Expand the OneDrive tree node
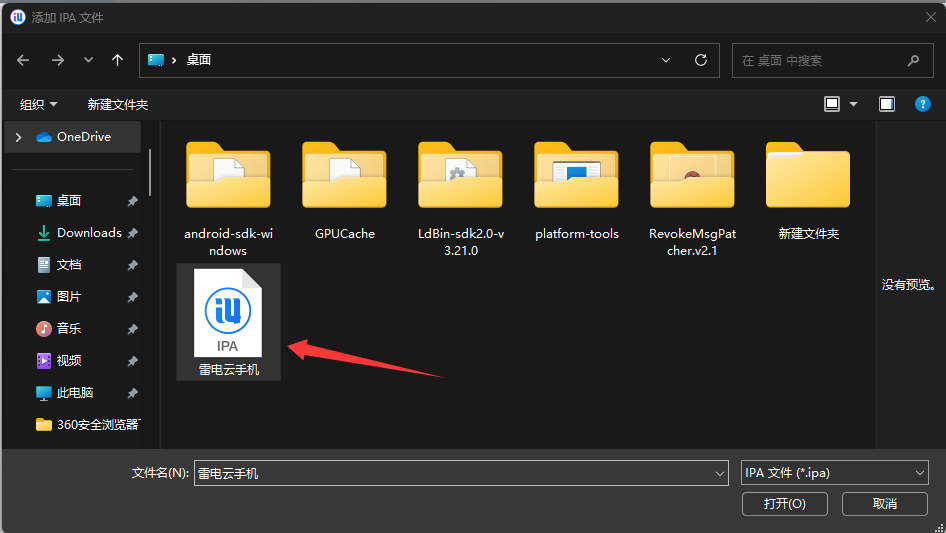 tap(19, 137)
